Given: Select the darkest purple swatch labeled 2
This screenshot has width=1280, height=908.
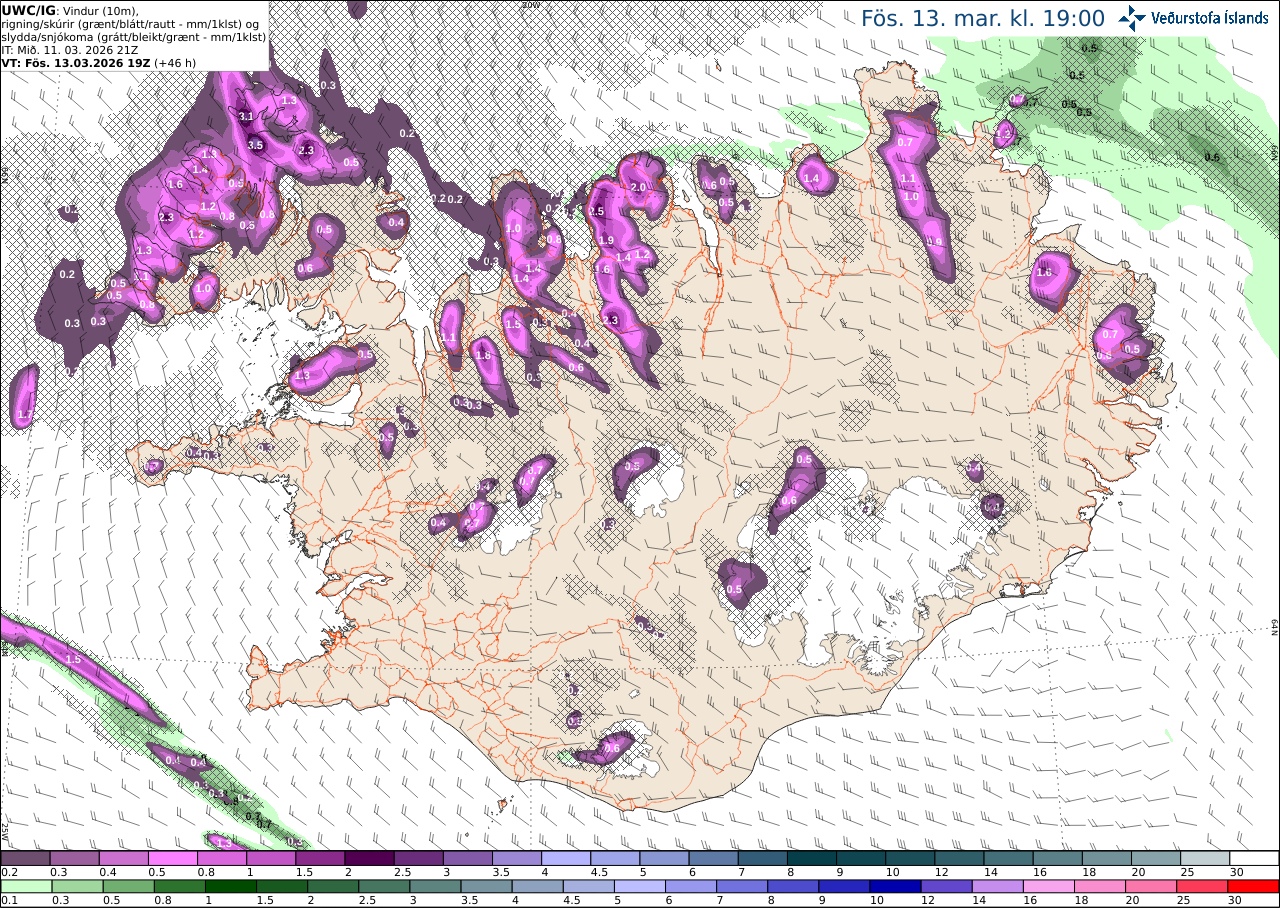Looking at the screenshot, I should point(369,858).
